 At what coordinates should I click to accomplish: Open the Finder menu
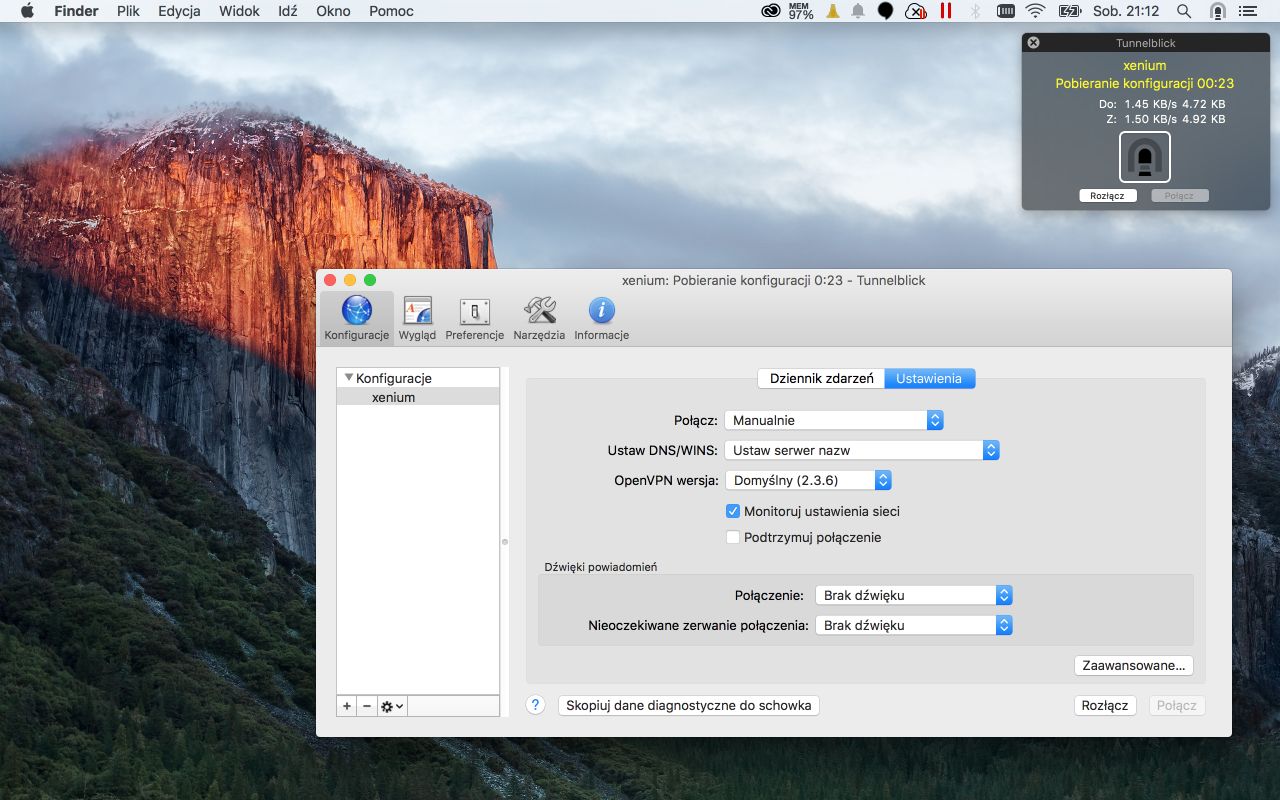tap(76, 11)
